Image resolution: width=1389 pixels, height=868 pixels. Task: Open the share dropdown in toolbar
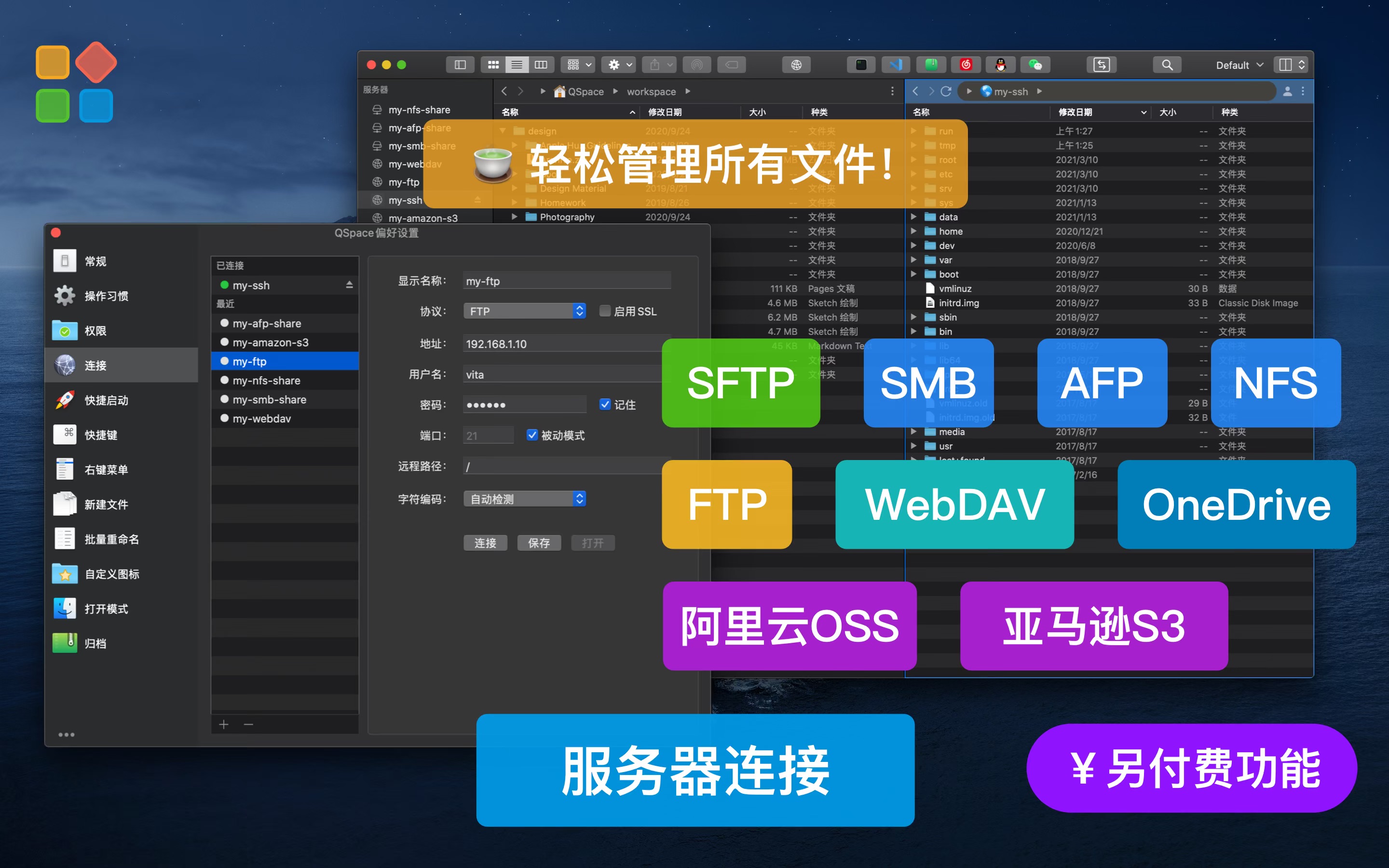[x=659, y=65]
